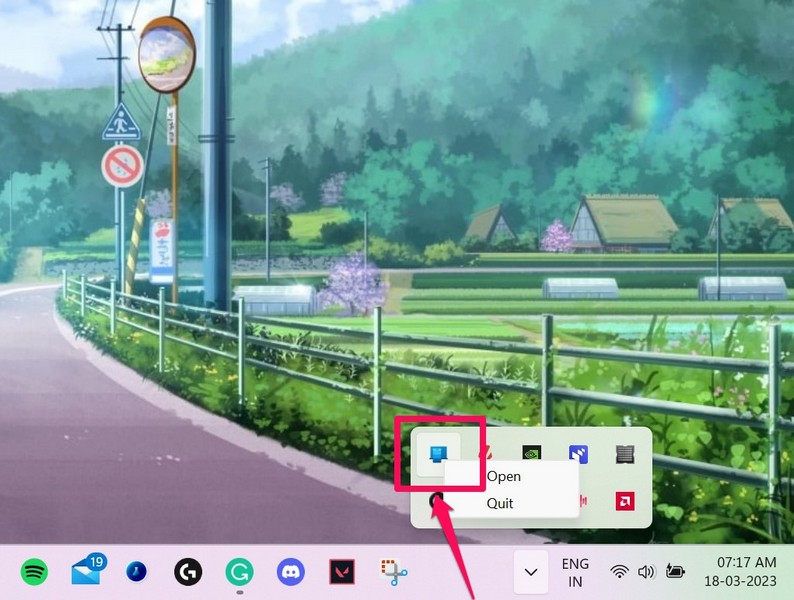This screenshot has width=794, height=600.
Task: Open the Mail app with 19 unread
Action: pyautogui.click(x=87, y=572)
